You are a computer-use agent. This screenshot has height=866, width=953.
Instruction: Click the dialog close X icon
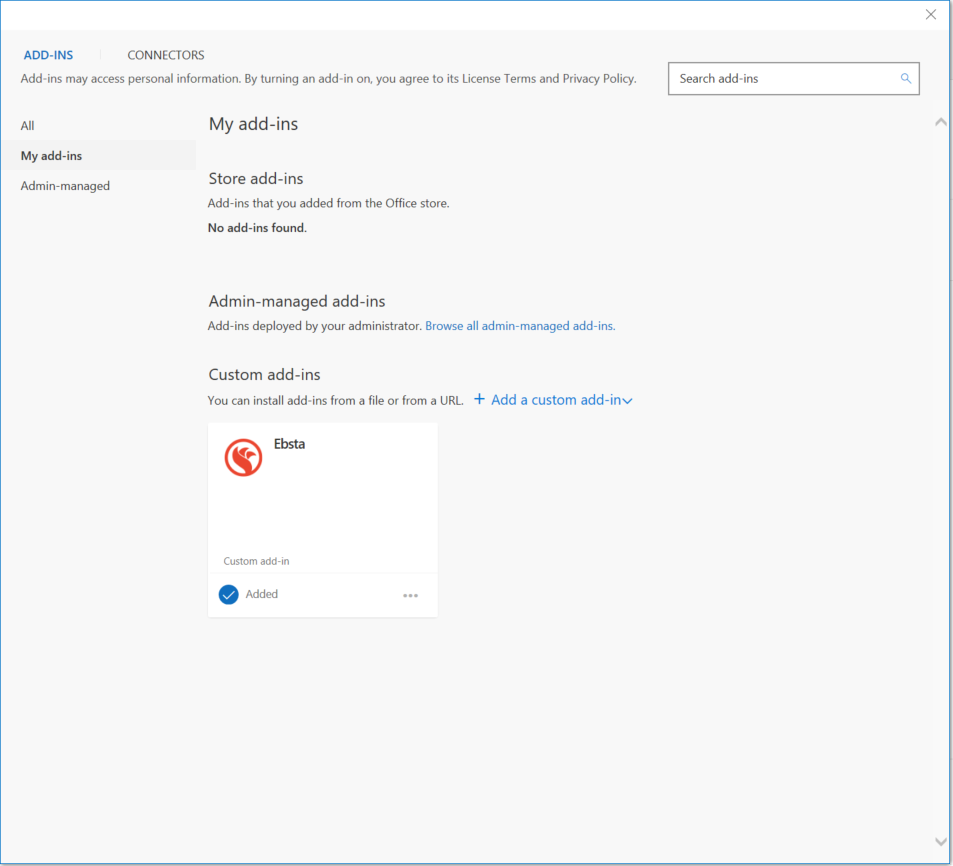click(930, 14)
